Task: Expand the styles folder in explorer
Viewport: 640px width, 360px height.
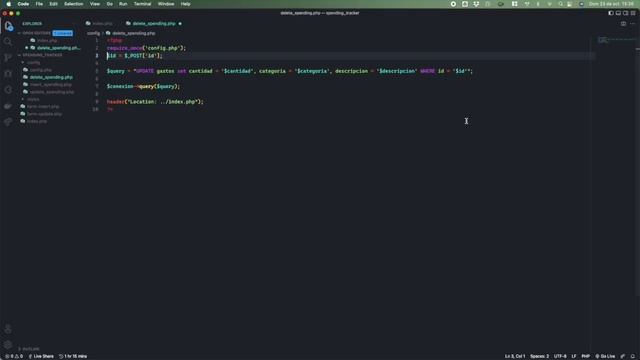Action: 31,99
